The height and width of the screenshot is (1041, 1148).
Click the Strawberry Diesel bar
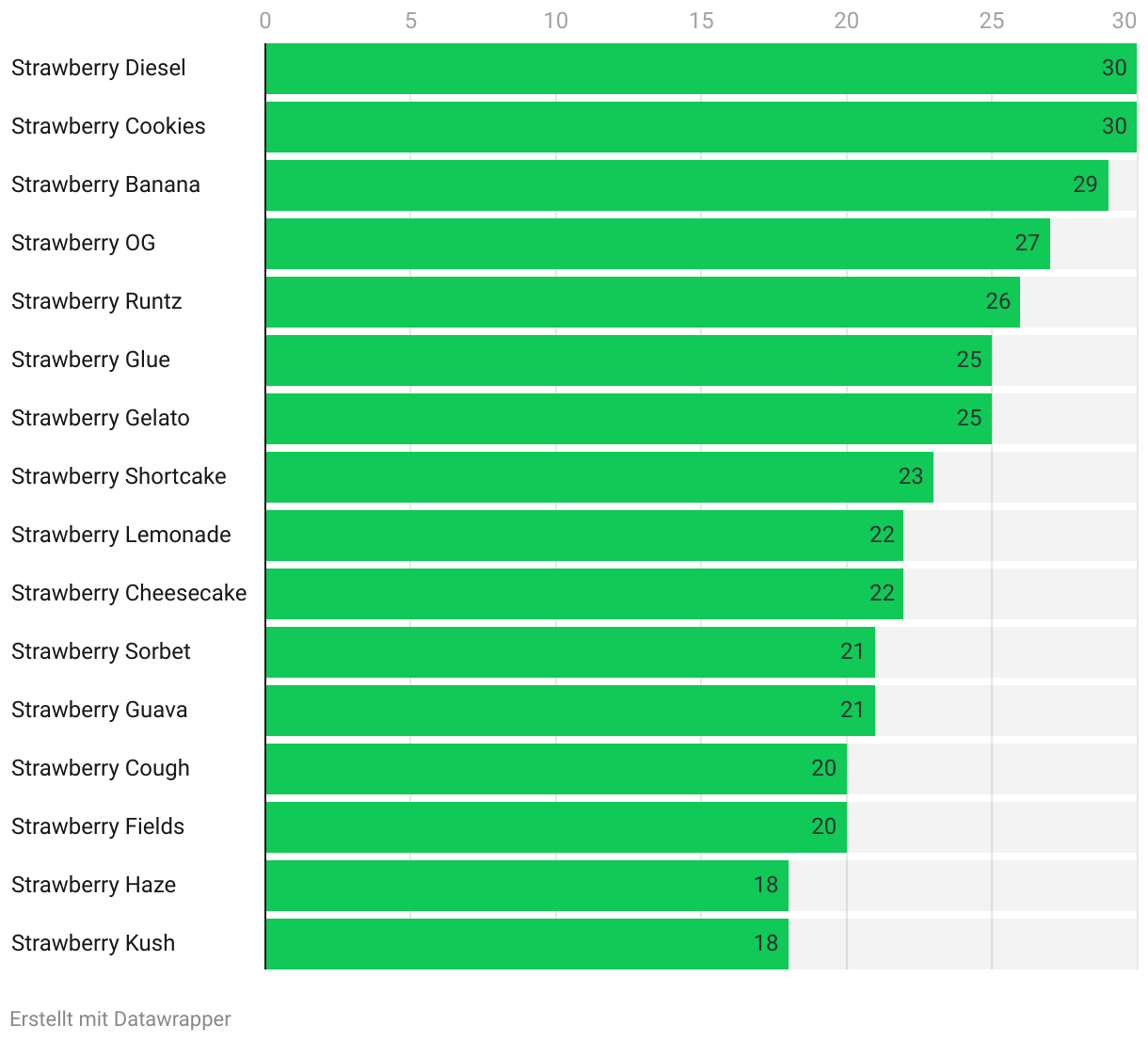(701, 69)
